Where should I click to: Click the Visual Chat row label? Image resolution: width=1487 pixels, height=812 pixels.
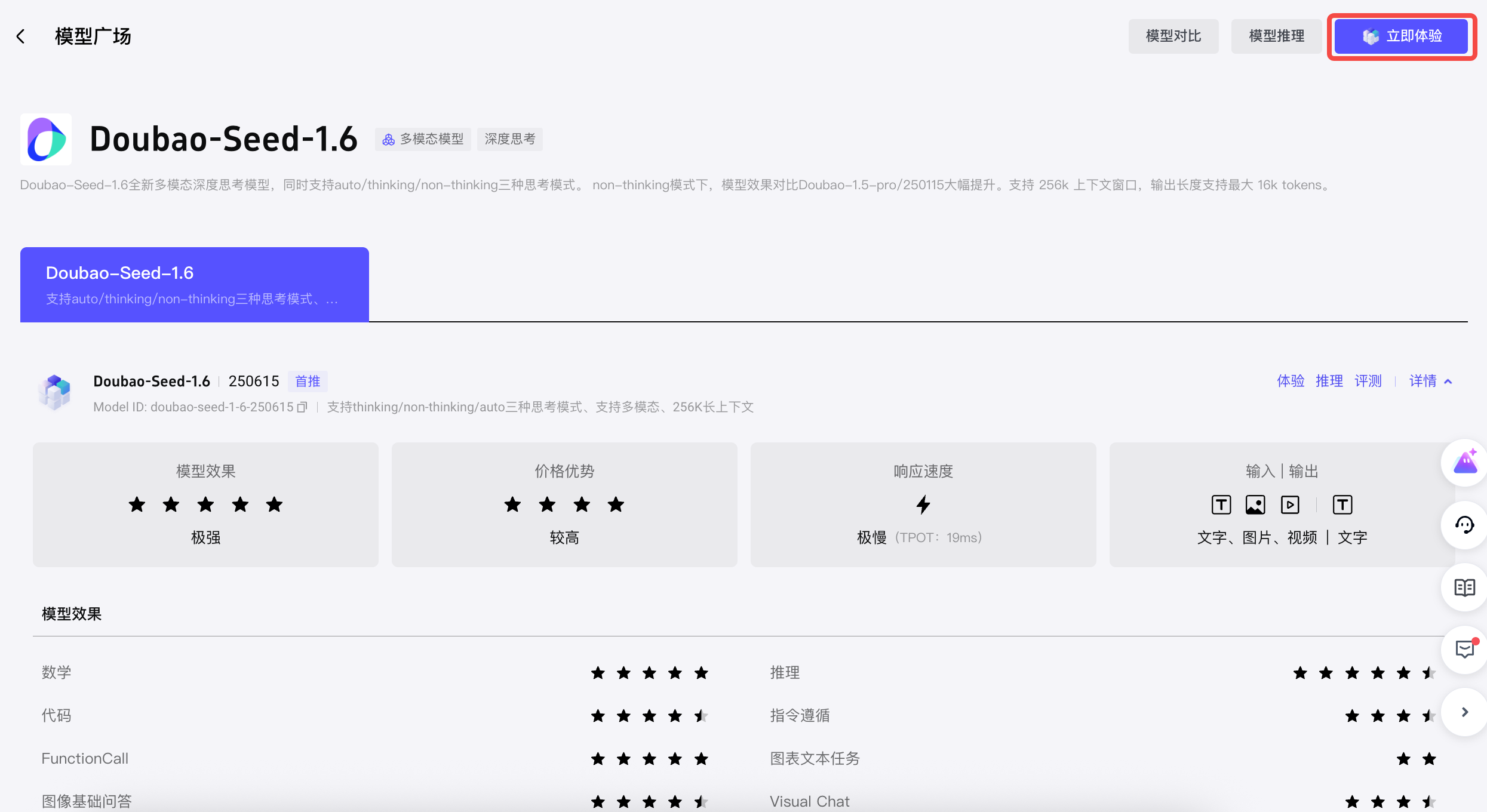(x=809, y=801)
